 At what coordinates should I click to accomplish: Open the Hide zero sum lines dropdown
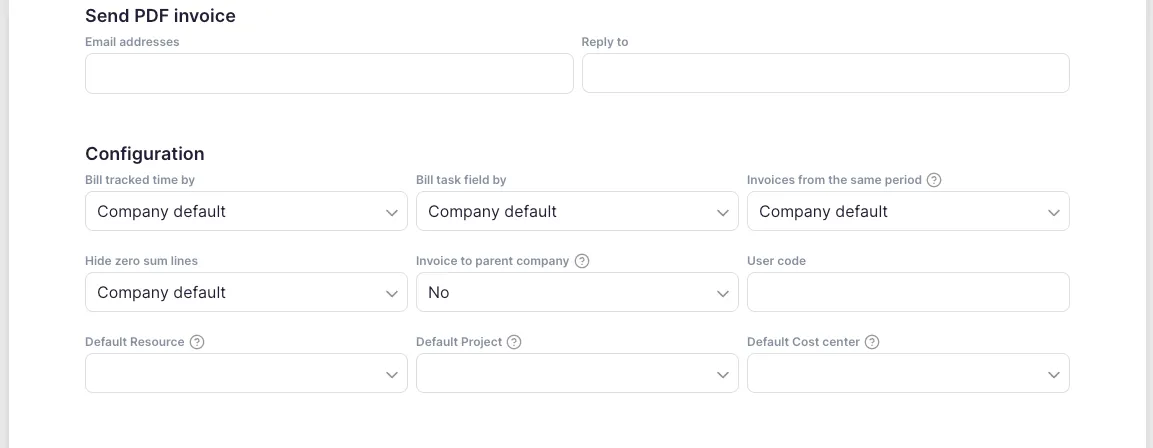[246, 293]
